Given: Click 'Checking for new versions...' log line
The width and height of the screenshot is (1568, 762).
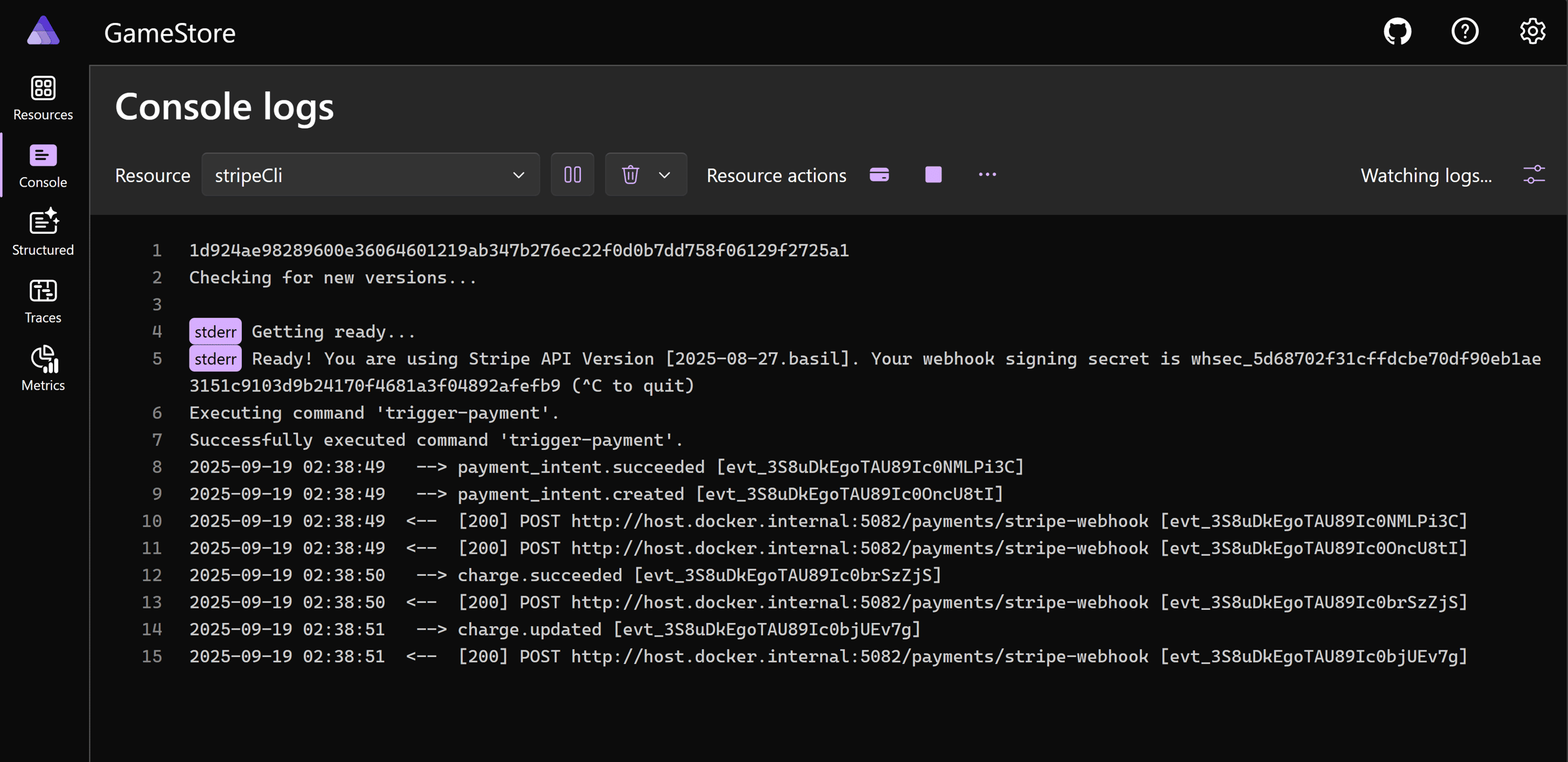Looking at the screenshot, I should click(333, 278).
